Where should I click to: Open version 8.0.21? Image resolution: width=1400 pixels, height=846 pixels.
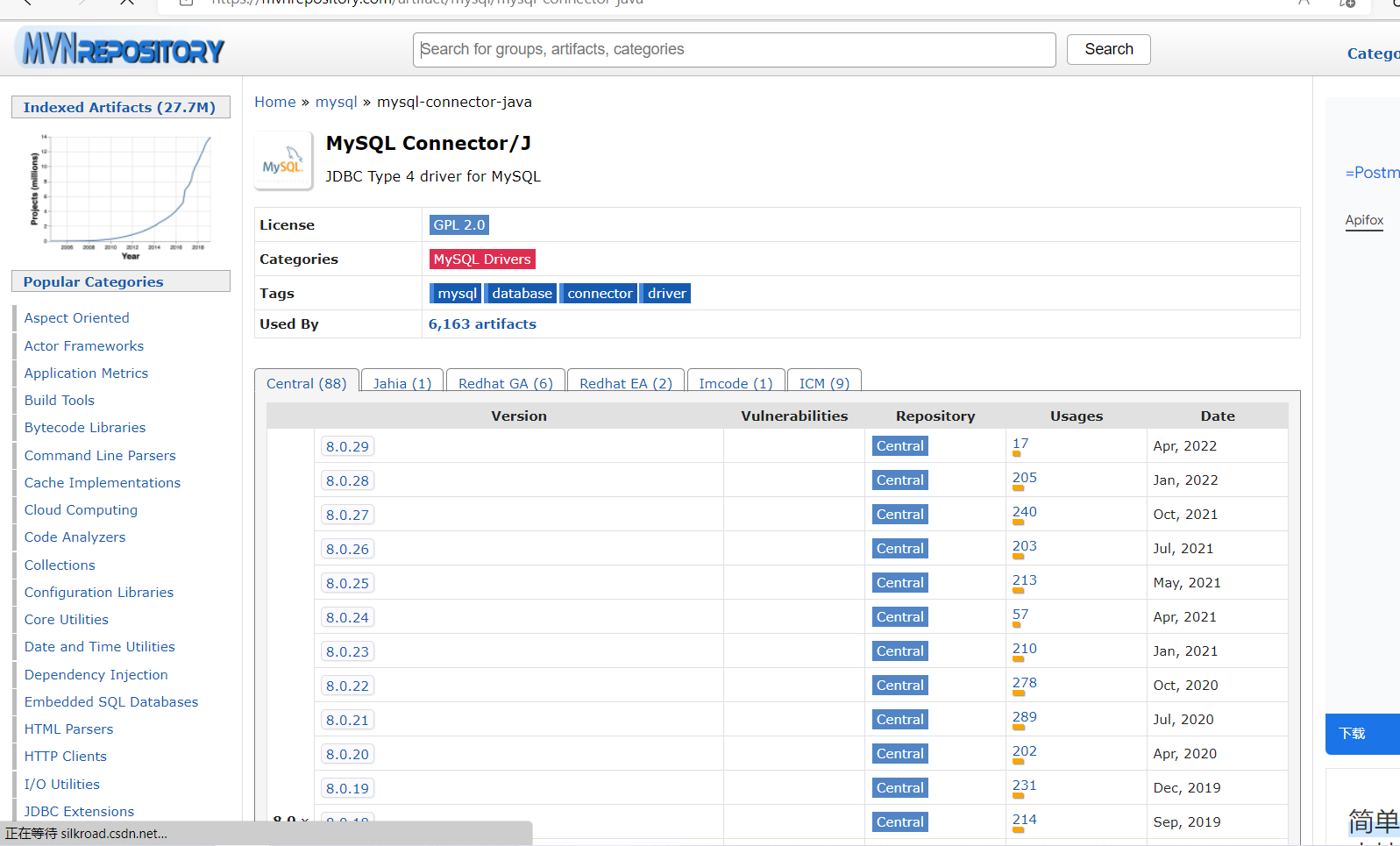point(347,720)
